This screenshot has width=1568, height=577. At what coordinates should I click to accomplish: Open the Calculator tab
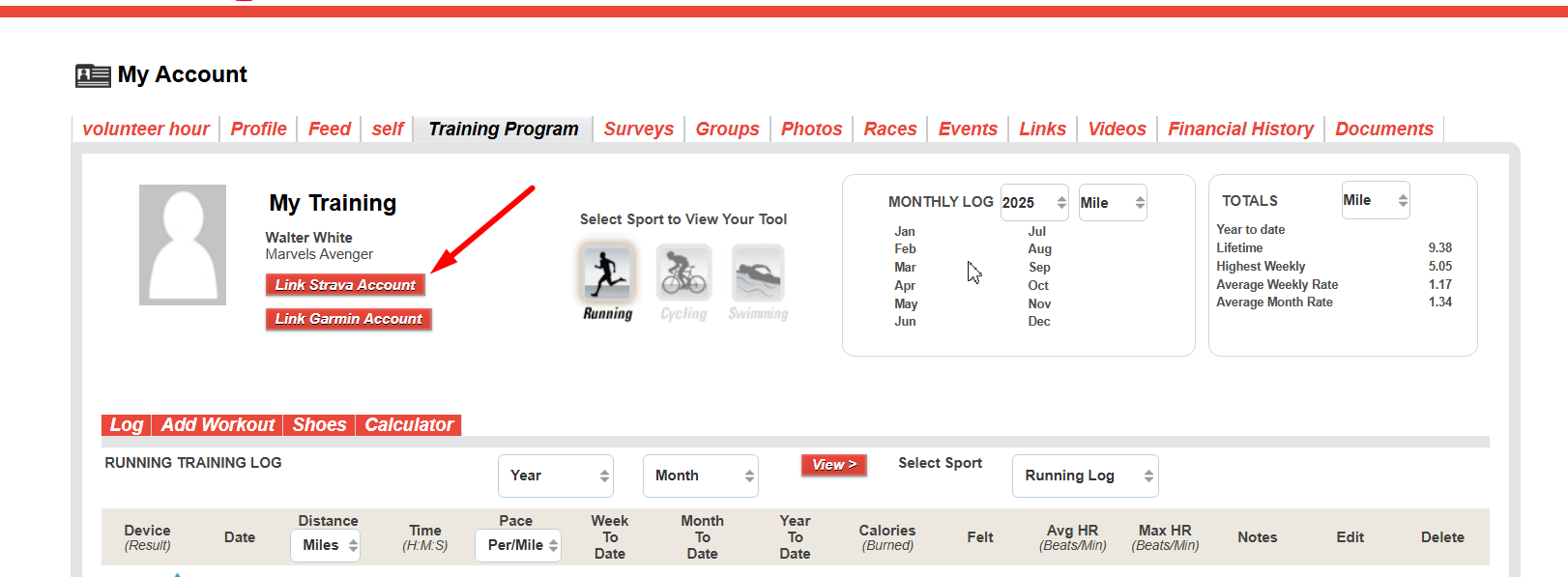pos(408,425)
